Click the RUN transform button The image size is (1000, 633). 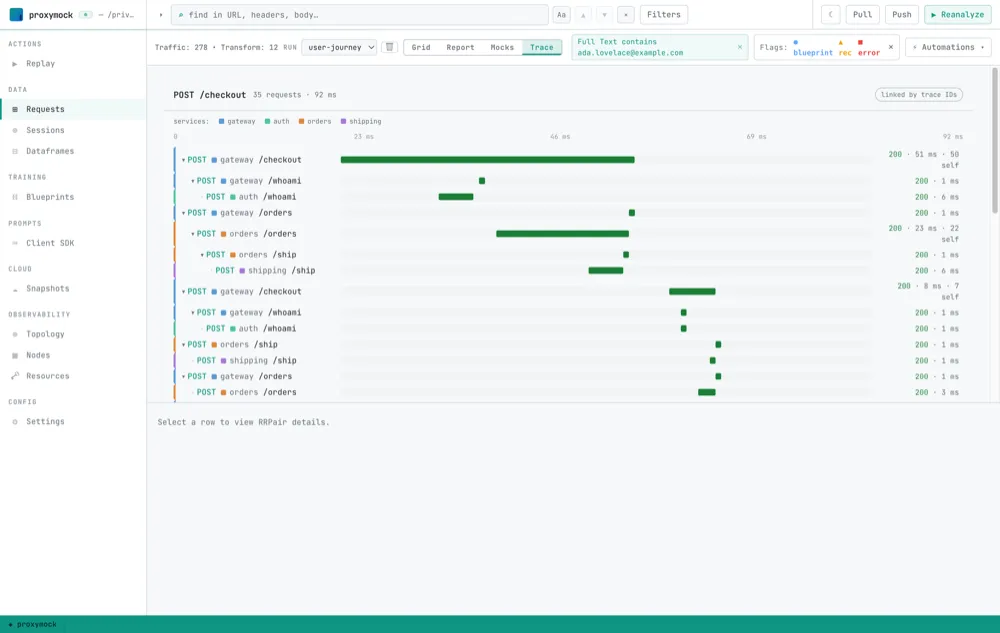(x=290, y=47)
